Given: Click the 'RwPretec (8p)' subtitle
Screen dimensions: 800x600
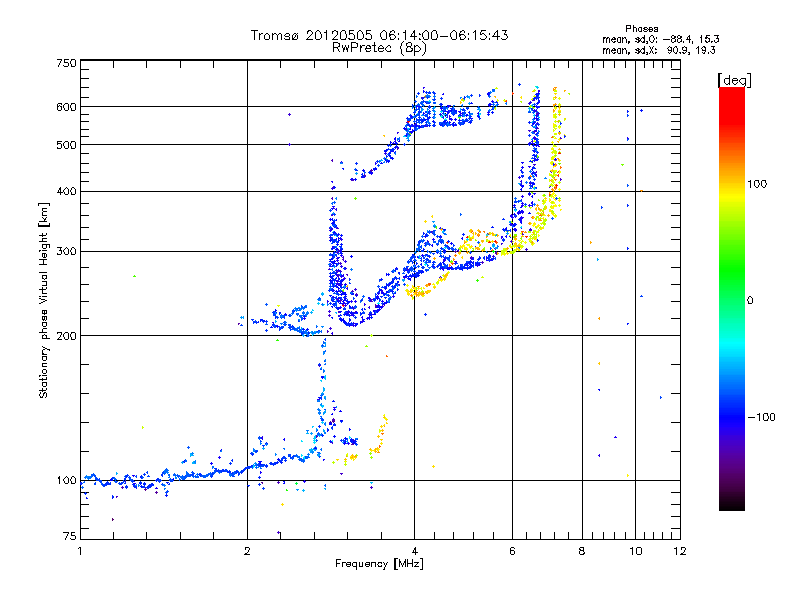Looking at the screenshot, I should [379, 48].
